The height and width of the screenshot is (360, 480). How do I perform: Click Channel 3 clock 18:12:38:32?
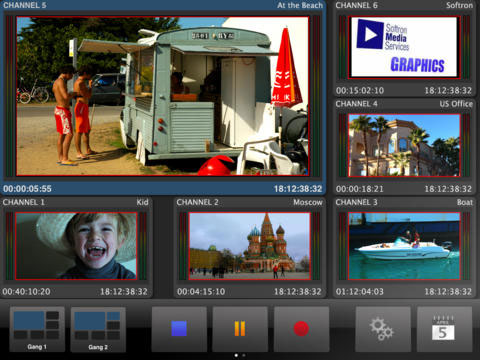[x=448, y=292]
